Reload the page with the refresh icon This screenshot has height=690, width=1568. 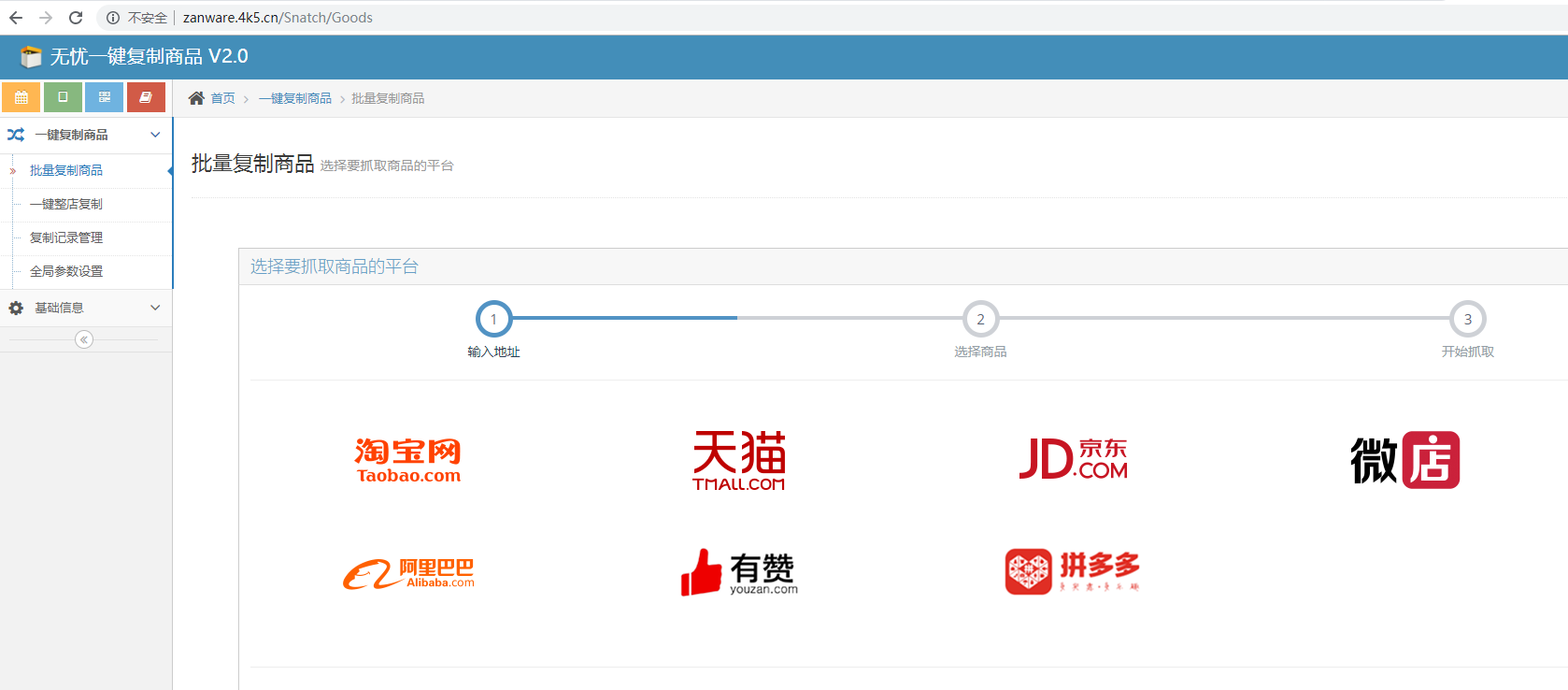[76, 18]
